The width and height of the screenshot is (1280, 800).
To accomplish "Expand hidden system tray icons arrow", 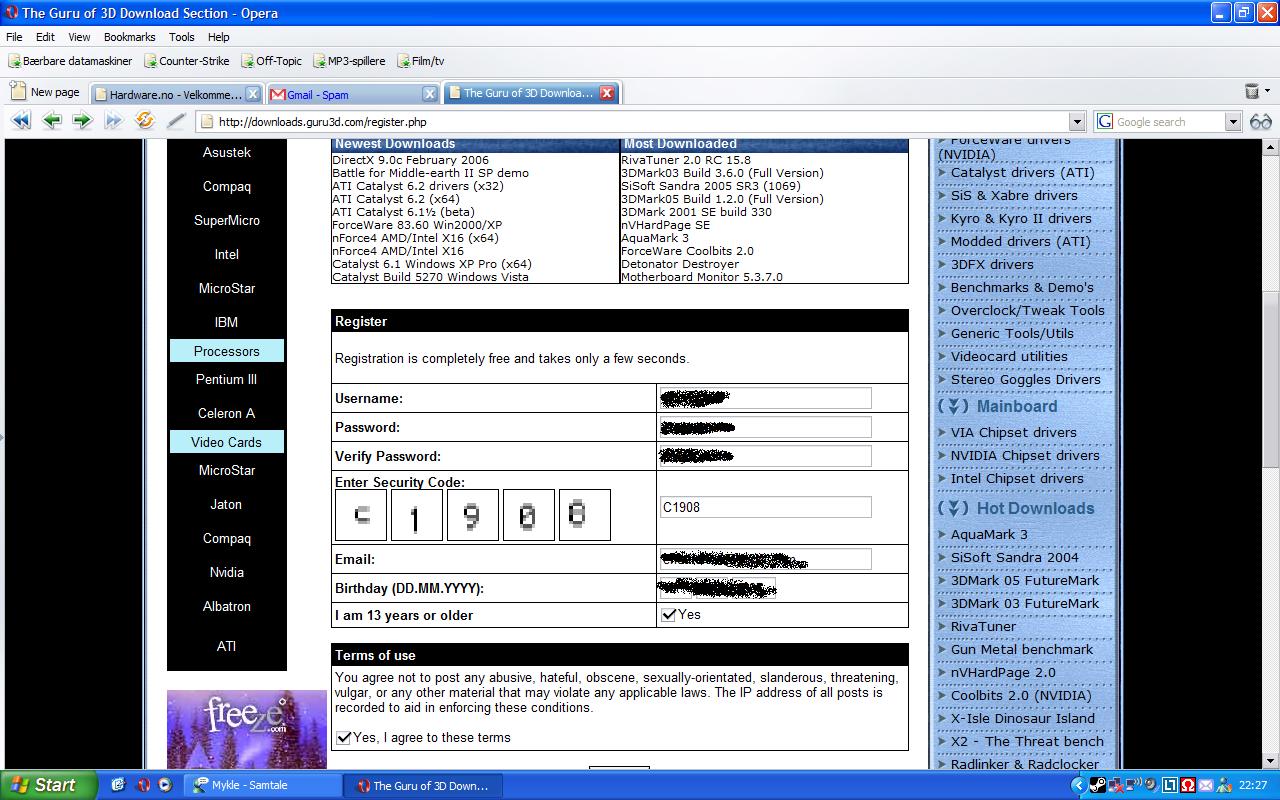I will tap(1078, 785).
